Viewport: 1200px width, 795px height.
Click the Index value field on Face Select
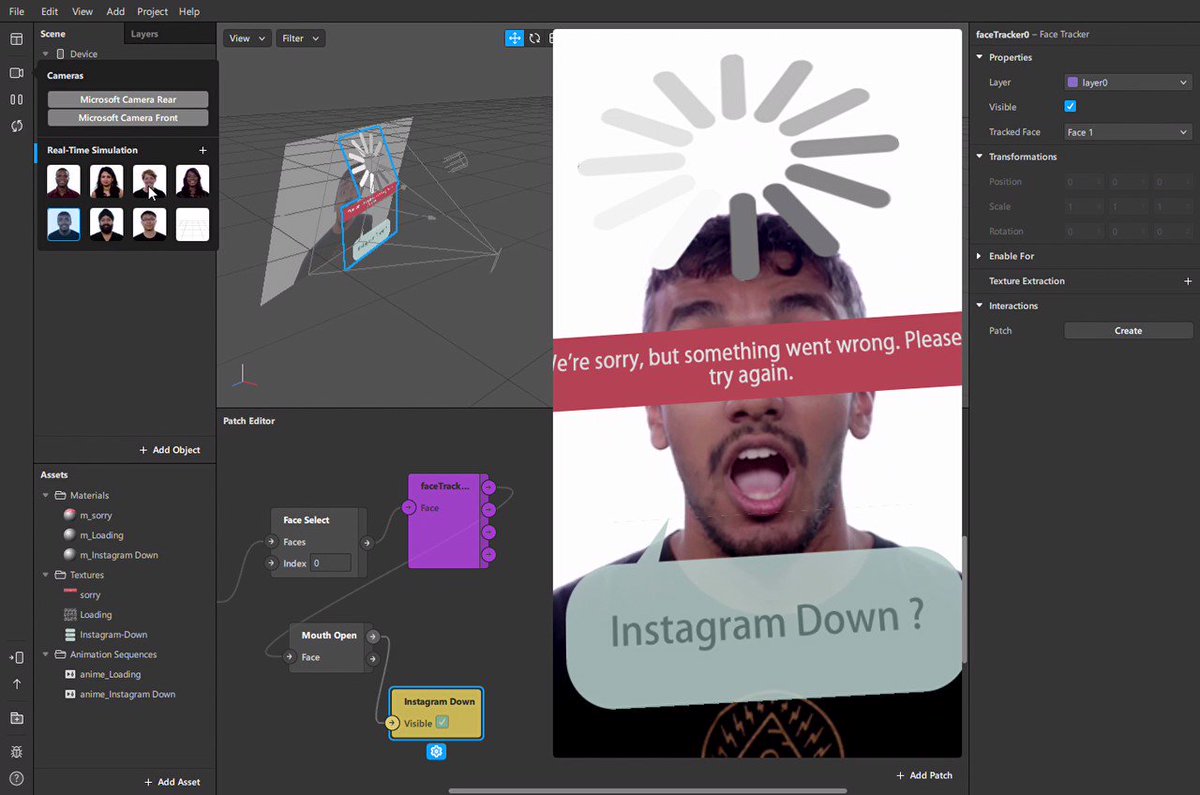click(x=330, y=564)
